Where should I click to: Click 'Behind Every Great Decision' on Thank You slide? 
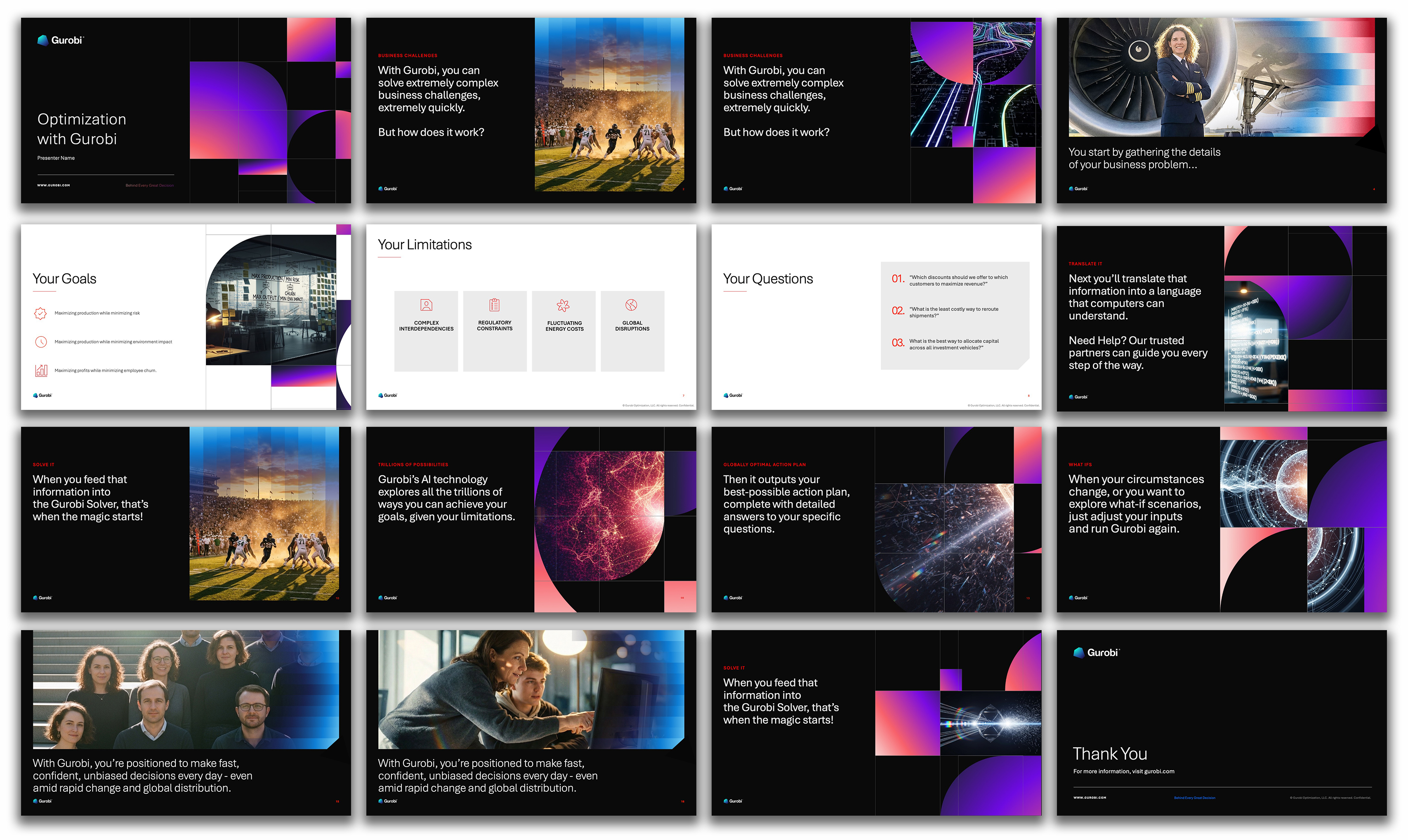point(1195,798)
